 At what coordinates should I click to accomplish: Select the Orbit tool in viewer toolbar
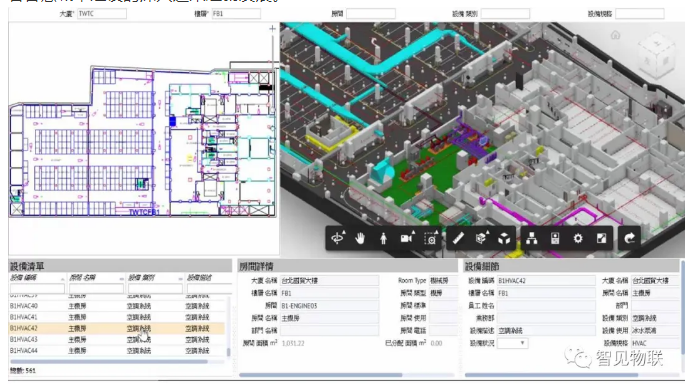[x=338, y=238]
